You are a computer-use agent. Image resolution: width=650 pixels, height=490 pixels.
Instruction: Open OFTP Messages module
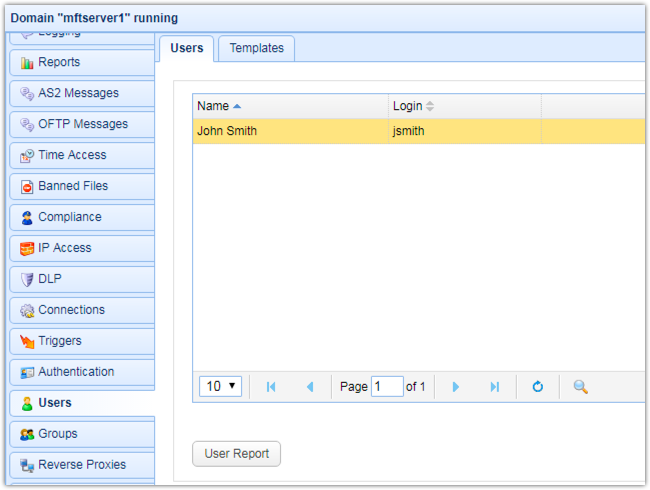[82, 124]
